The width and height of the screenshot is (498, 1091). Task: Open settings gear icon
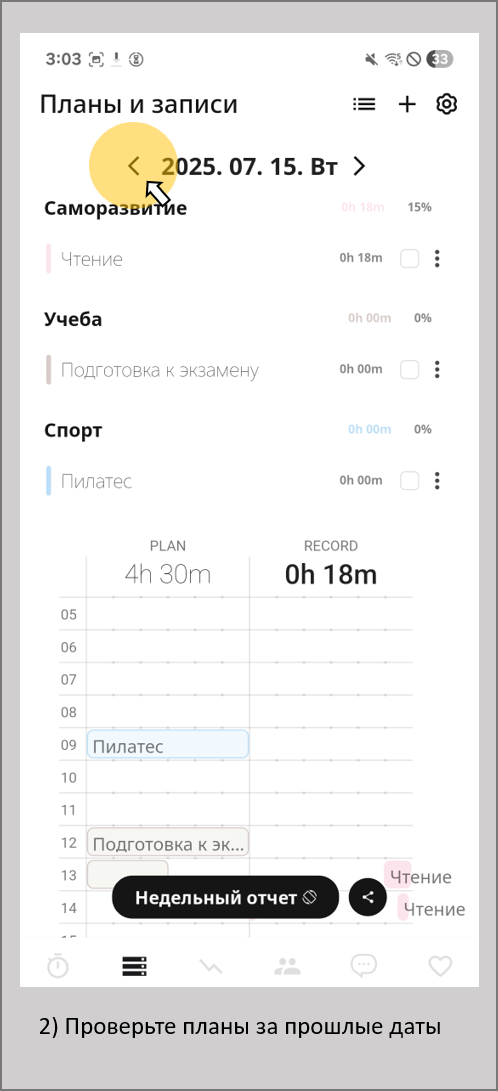[446, 104]
